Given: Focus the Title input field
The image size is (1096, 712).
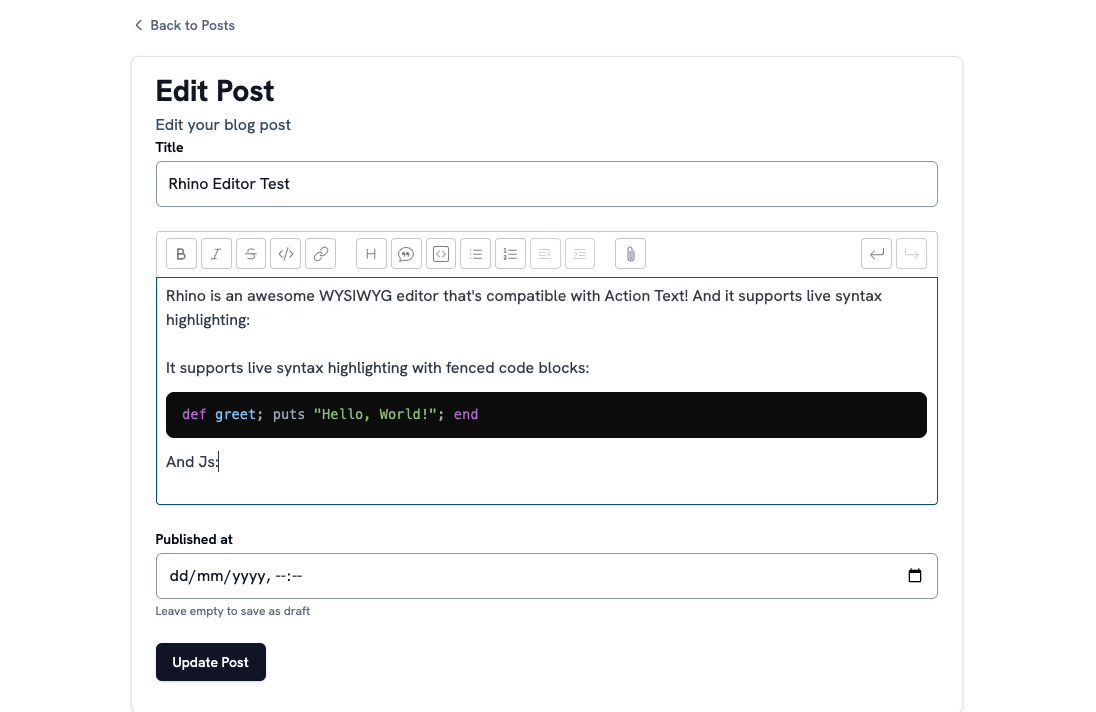Looking at the screenshot, I should (x=546, y=184).
